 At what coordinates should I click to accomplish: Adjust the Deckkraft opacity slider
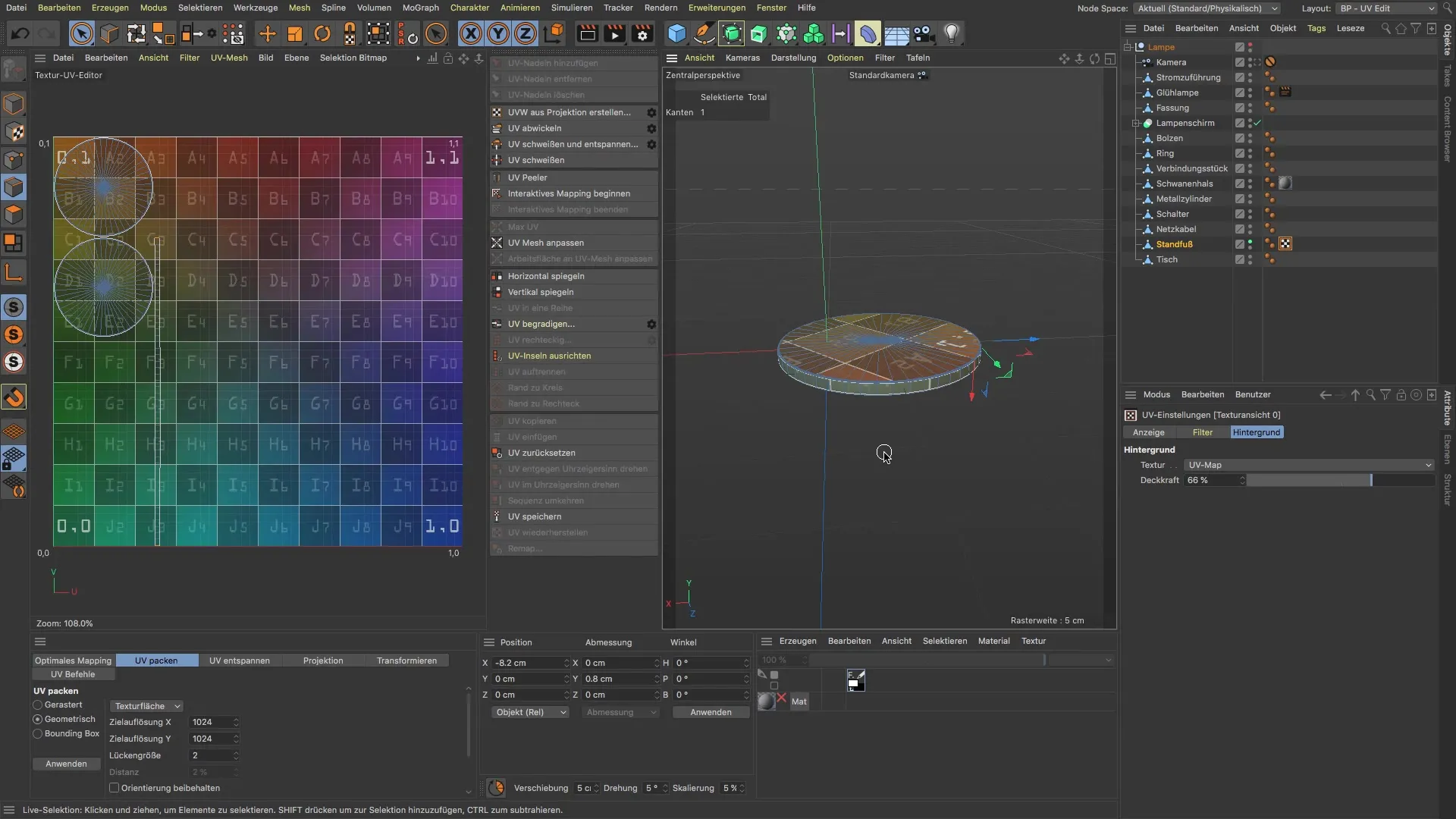tap(1341, 480)
